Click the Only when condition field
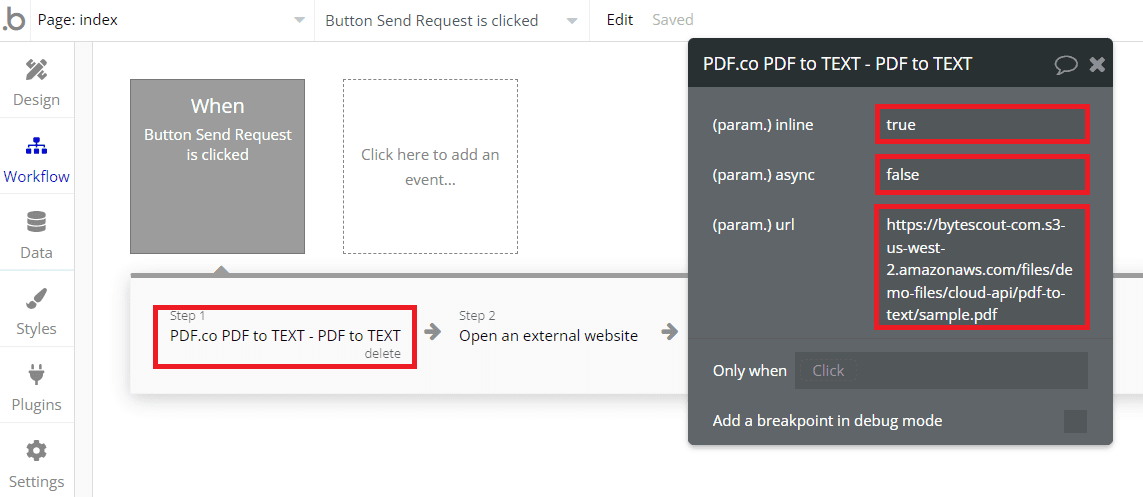Screen dimensions: 1143x497 [940, 370]
